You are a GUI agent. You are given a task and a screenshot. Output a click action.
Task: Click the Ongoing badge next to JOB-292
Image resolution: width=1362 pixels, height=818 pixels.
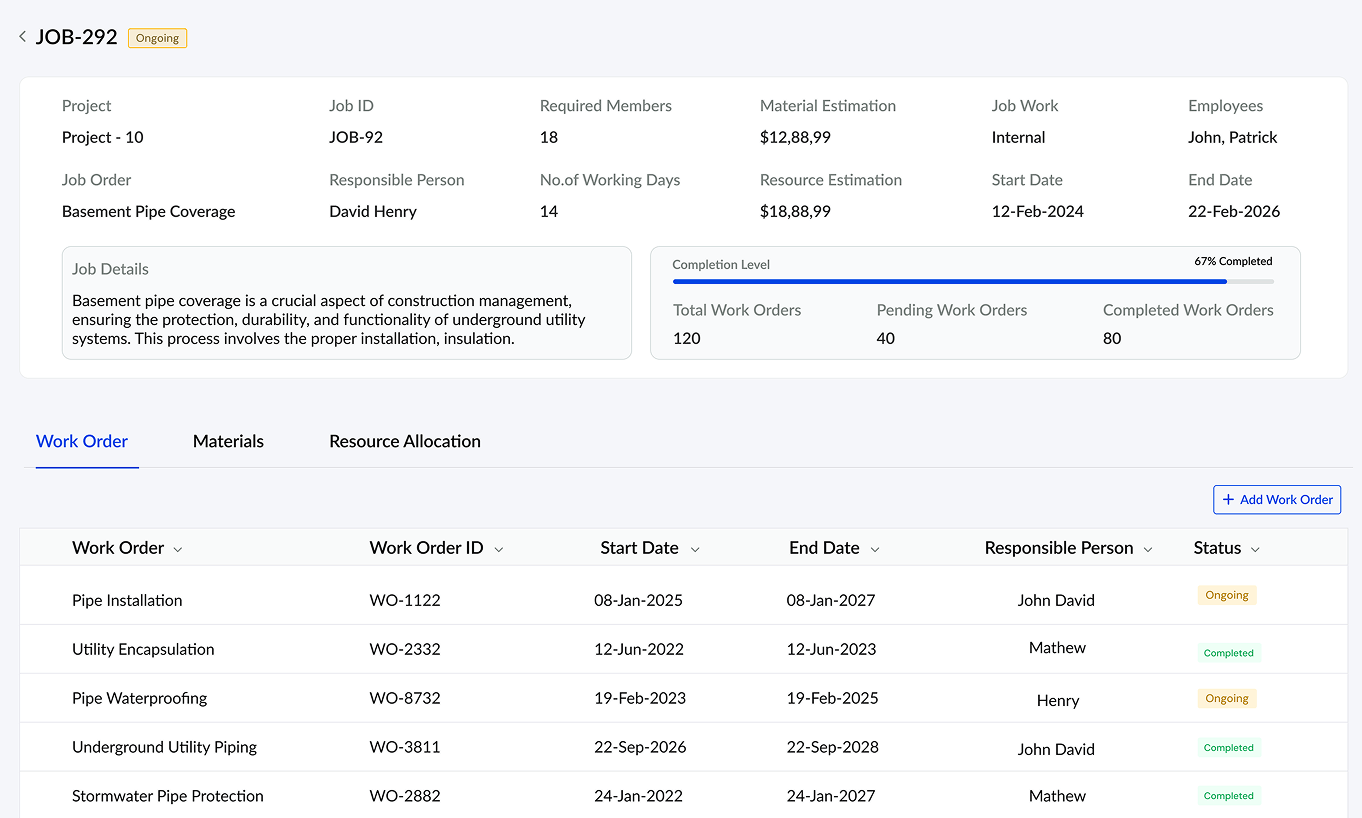[x=157, y=38]
